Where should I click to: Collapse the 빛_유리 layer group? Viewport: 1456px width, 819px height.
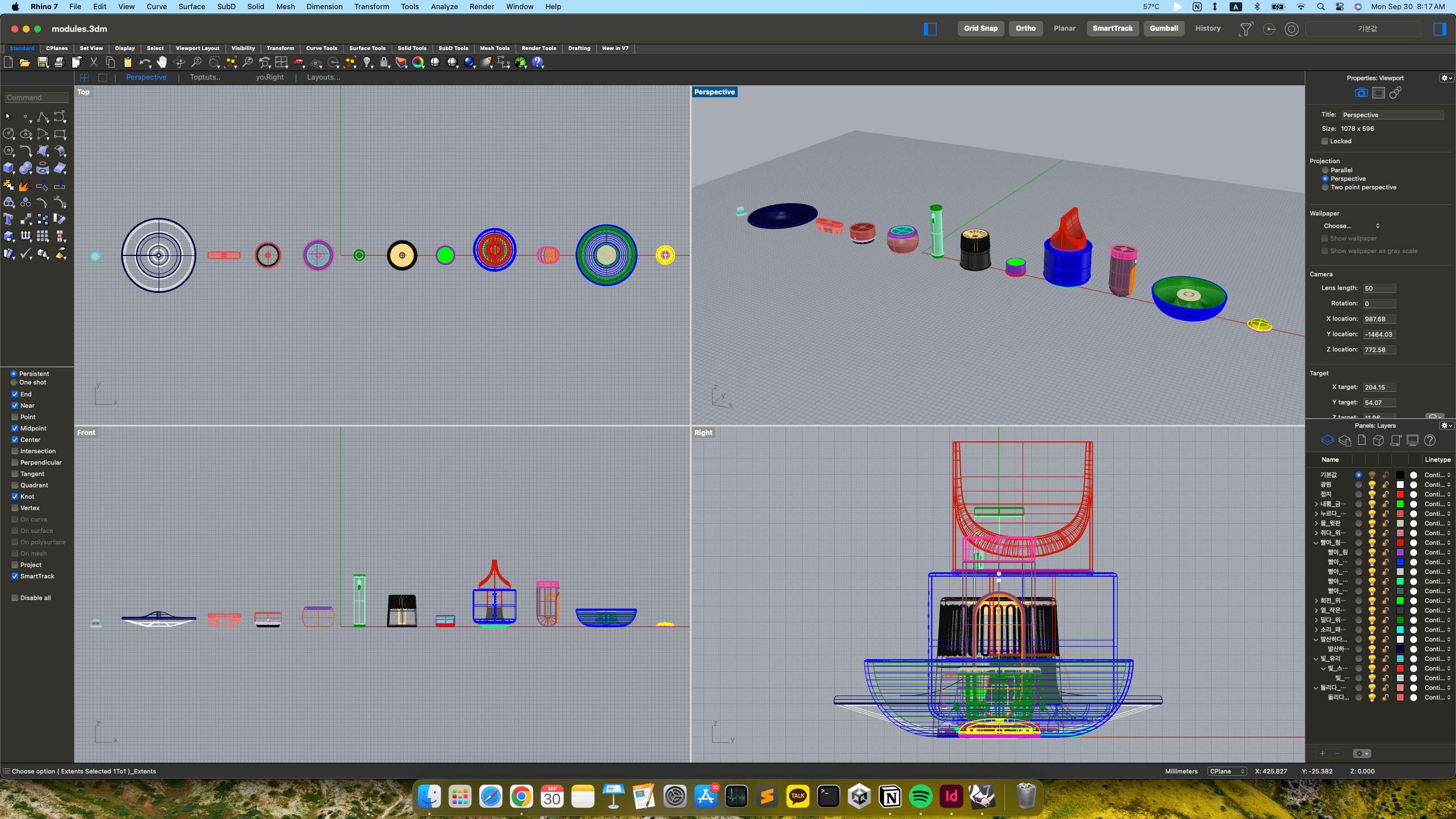(x=1316, y=659)
